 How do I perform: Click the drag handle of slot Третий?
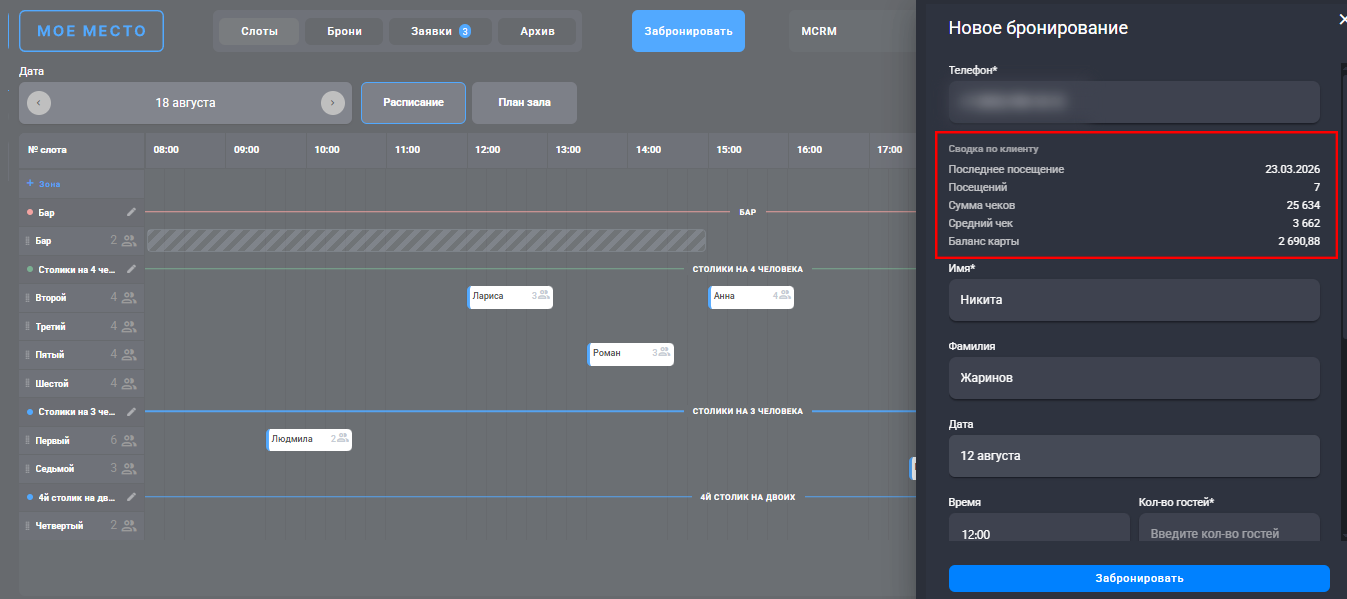[28, 326]
